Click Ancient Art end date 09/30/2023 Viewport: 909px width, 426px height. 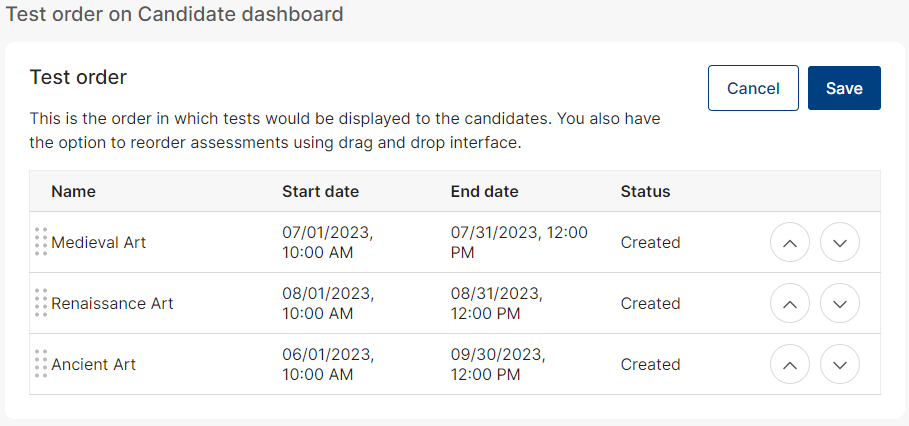tap(498, 354)
